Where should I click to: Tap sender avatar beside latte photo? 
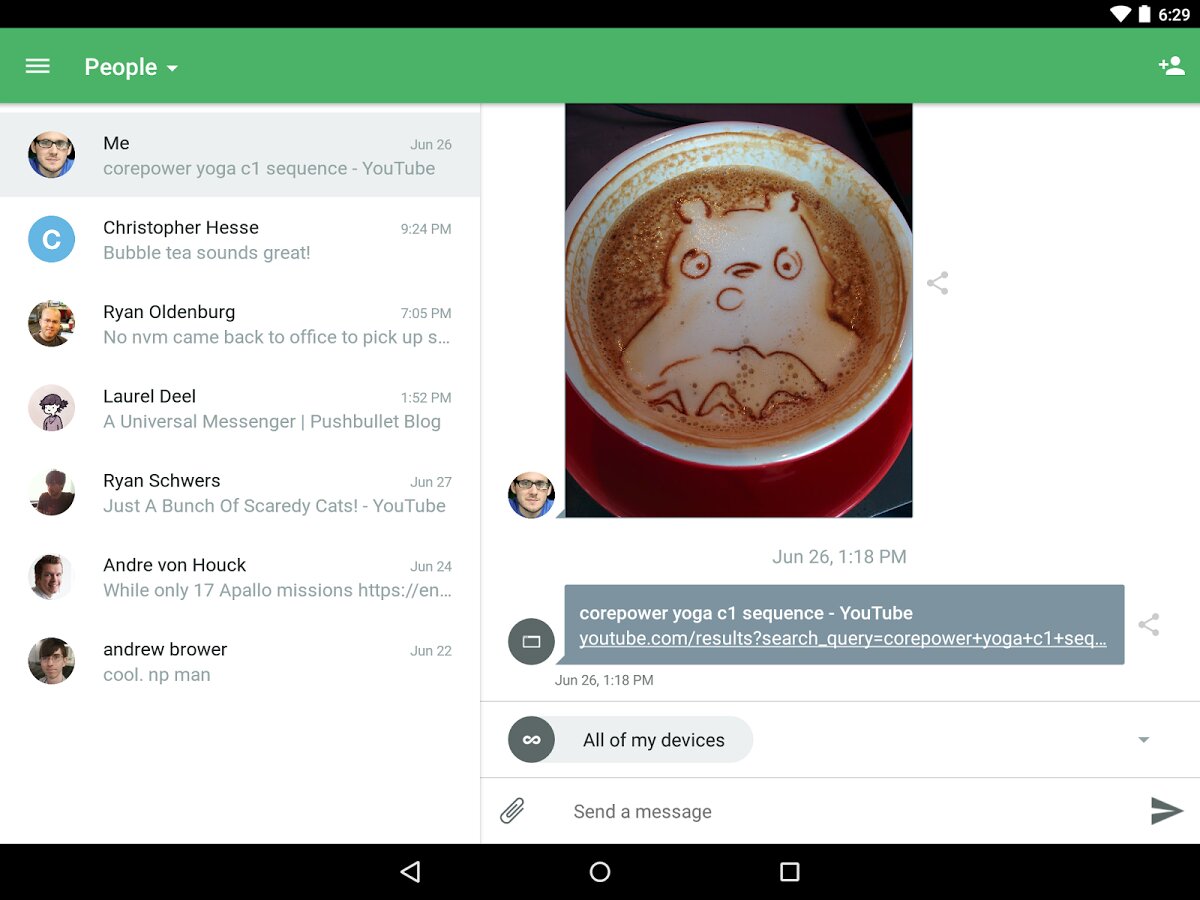click(532, 495)
